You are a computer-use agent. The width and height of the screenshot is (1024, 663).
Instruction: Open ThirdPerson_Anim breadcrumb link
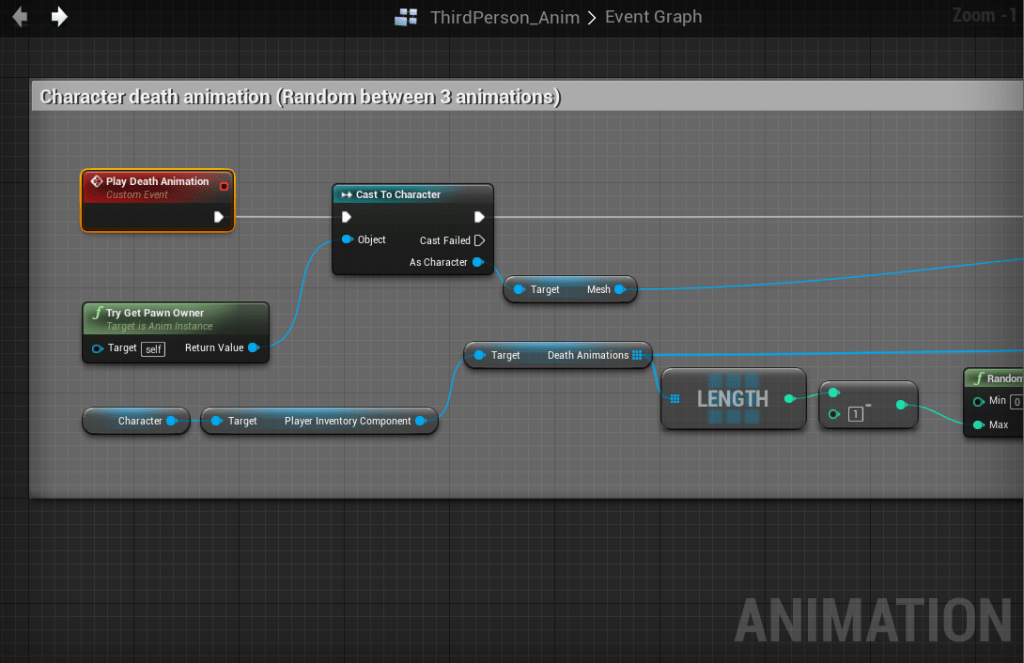point(504,17)
